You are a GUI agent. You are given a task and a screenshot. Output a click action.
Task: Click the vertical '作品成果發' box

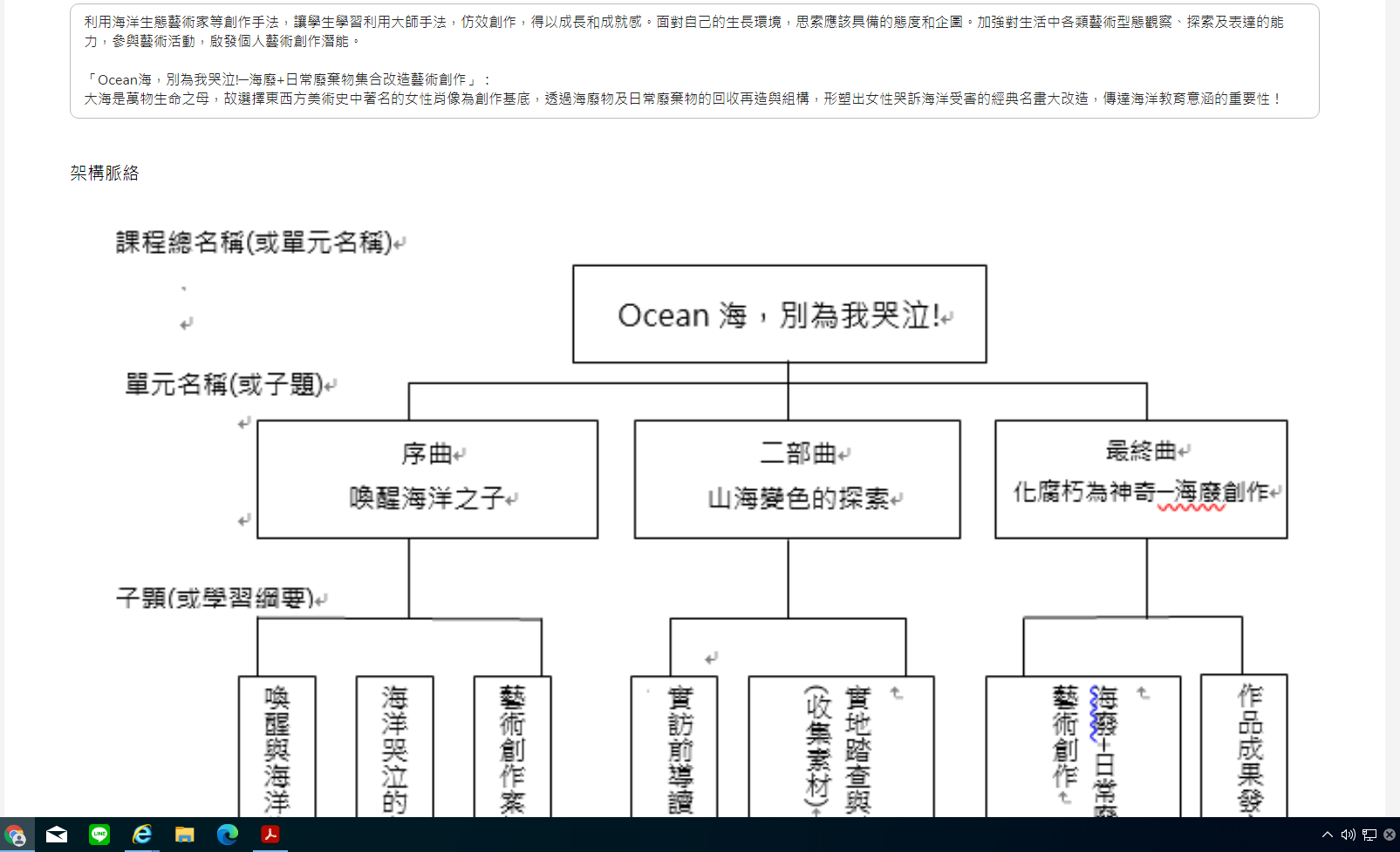1244,746
